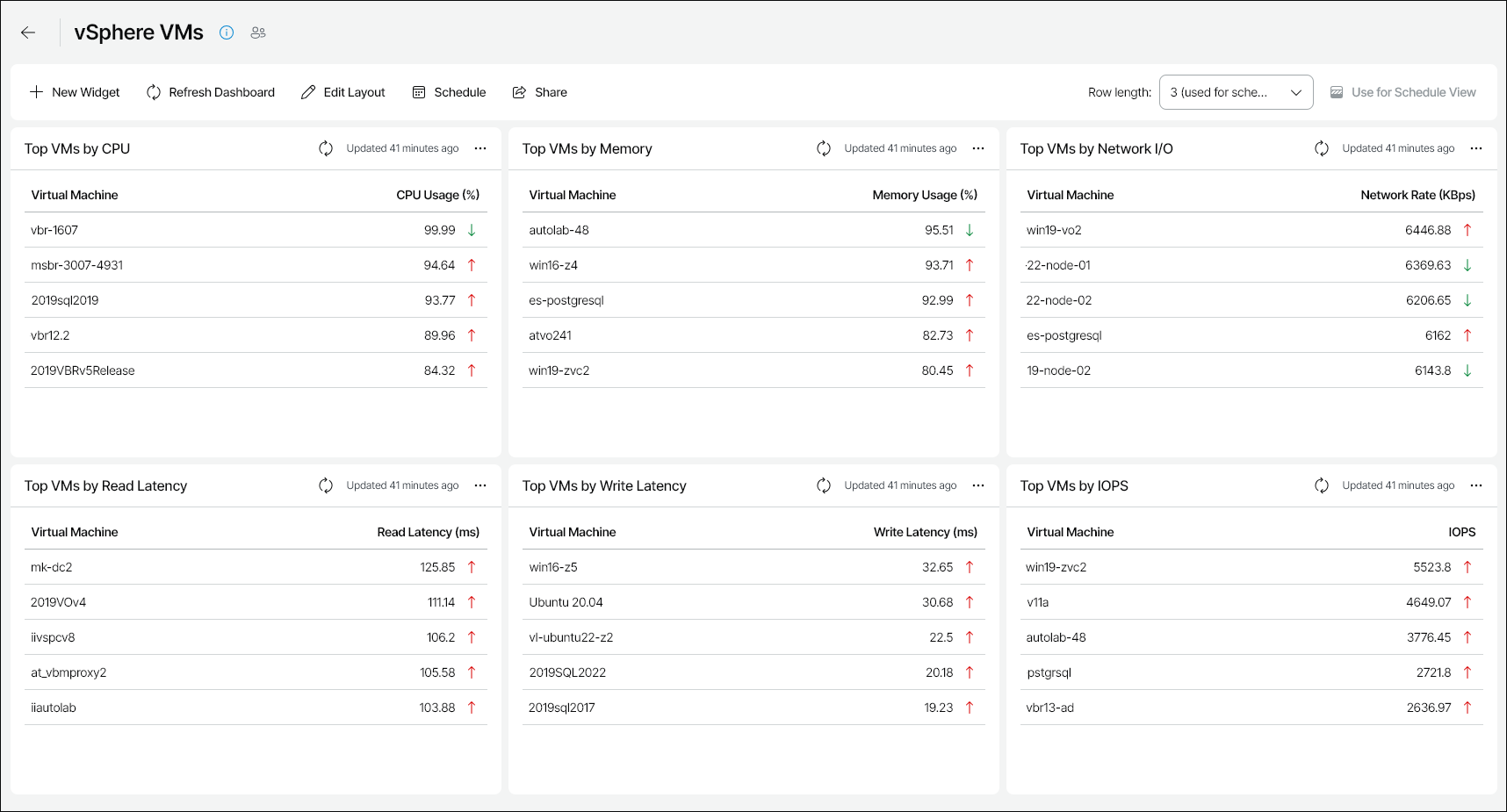
Task: Click the green down arrow for vbr-1607
Action: (472, 230)
